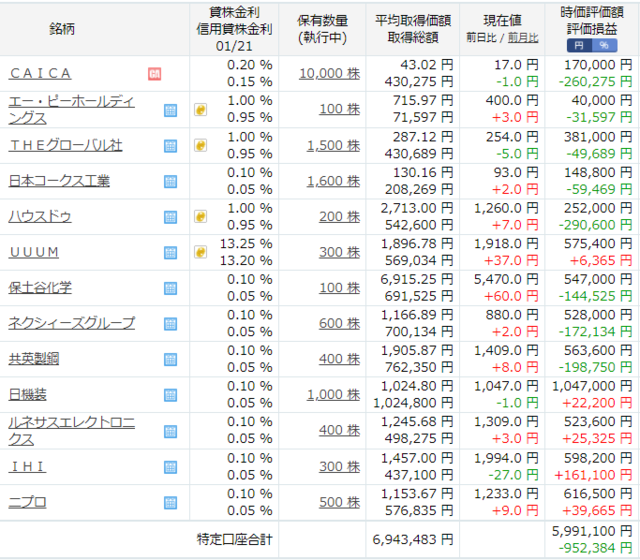Image resolution: width=640 pixels, height=560 pixels.
Task: Open the ニプロ stock link
Action: [27, 502]
